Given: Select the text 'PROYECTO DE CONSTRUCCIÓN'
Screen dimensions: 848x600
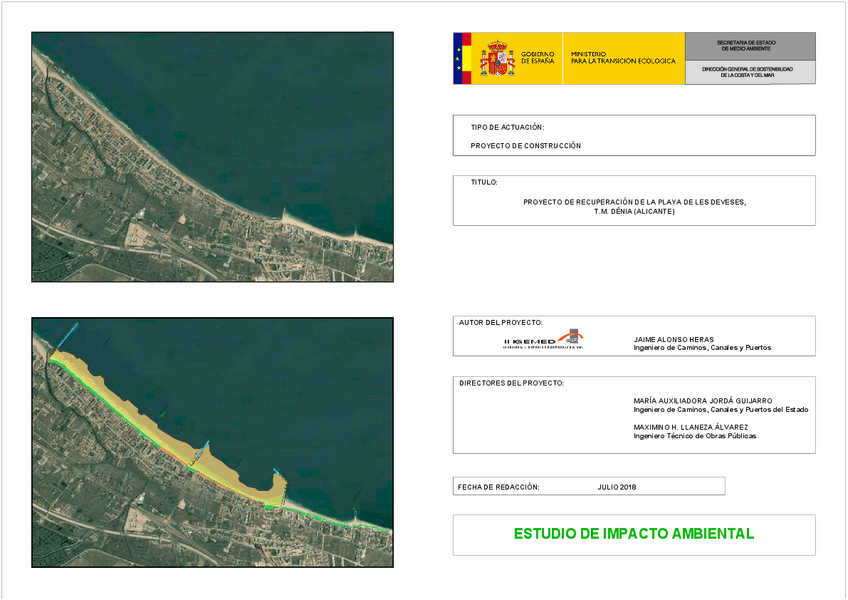Looking at the screenshot, I should pos(526,146).
